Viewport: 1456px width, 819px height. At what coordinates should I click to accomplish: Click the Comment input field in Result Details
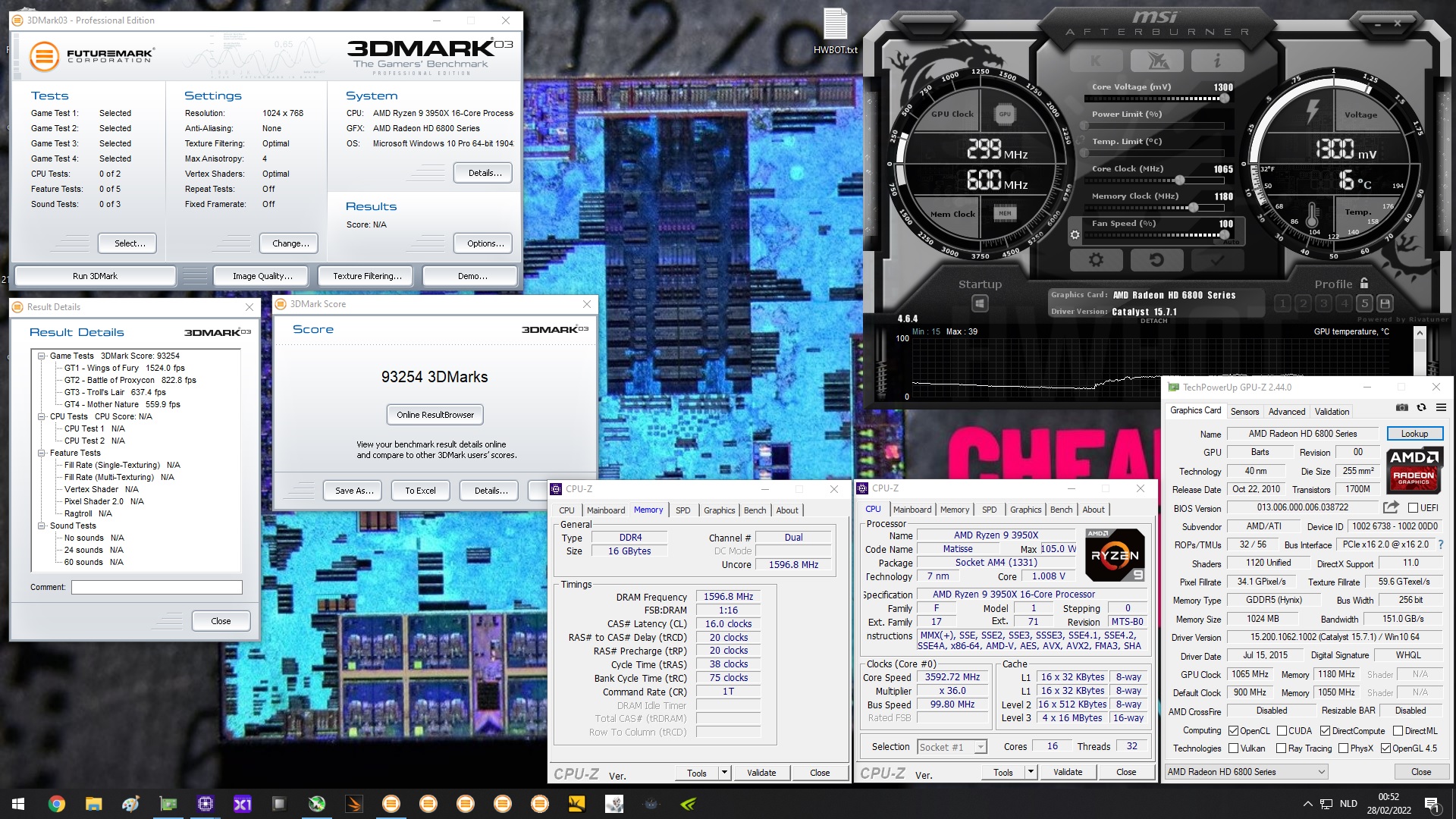157,587
